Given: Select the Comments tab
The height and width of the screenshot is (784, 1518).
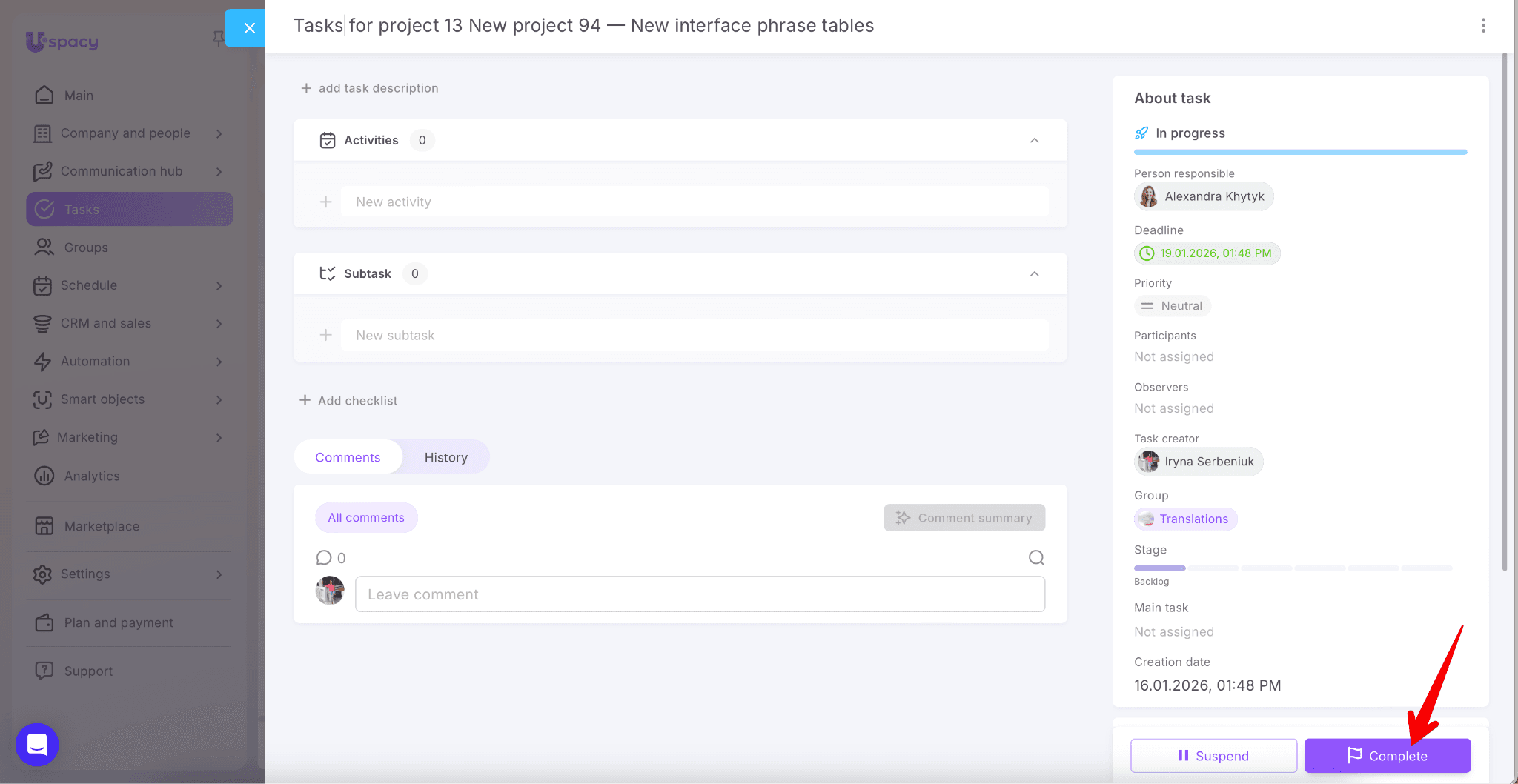Looking at the screenshot, I should click(348, 457).
